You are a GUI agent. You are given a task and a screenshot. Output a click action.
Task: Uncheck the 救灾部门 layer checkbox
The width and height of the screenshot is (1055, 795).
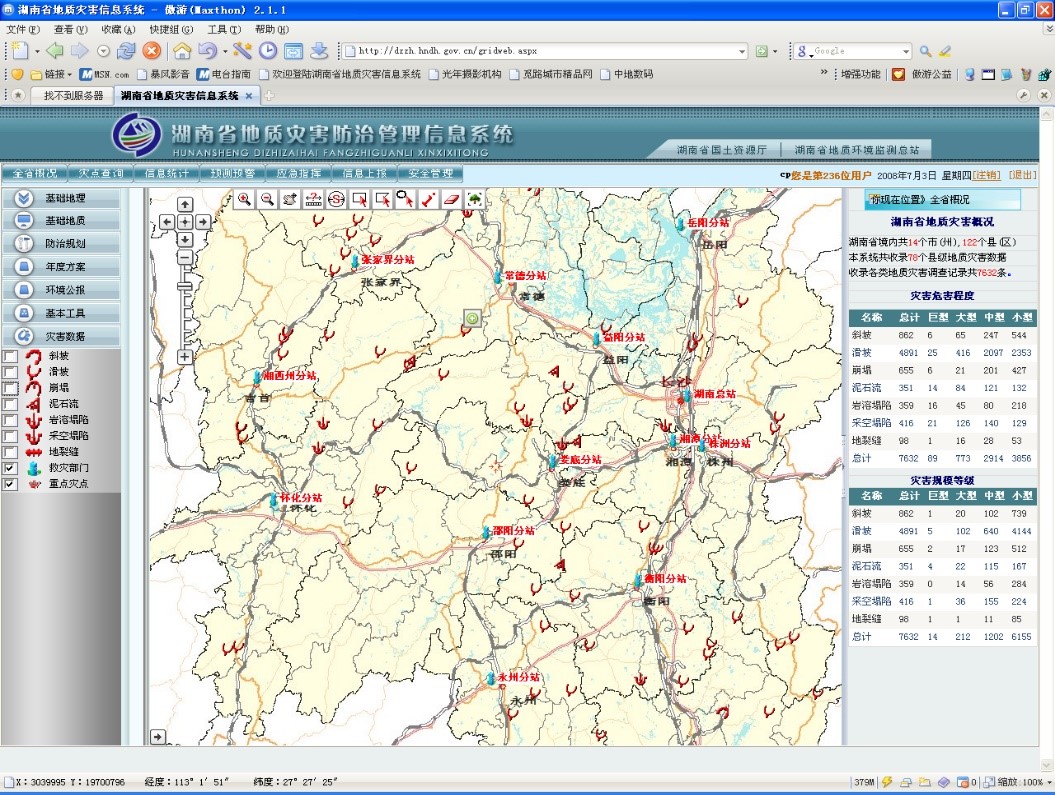click(10, 468)
